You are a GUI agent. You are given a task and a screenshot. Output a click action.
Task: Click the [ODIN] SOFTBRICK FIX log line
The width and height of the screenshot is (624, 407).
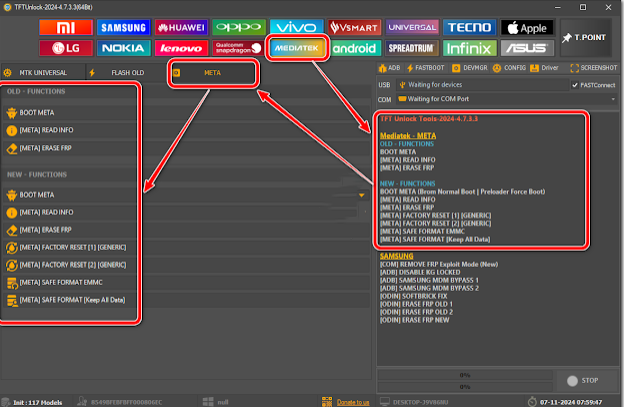[413, 296]
